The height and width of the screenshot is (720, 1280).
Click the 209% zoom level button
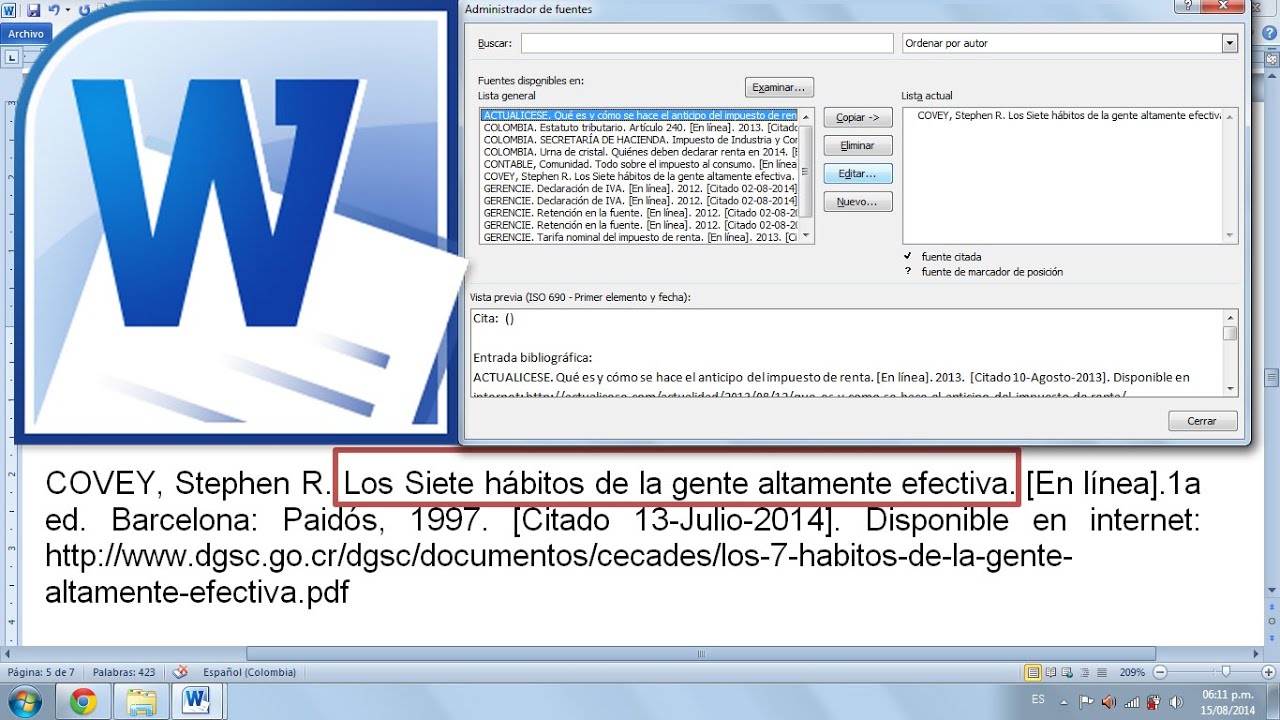coord(1132,673)
